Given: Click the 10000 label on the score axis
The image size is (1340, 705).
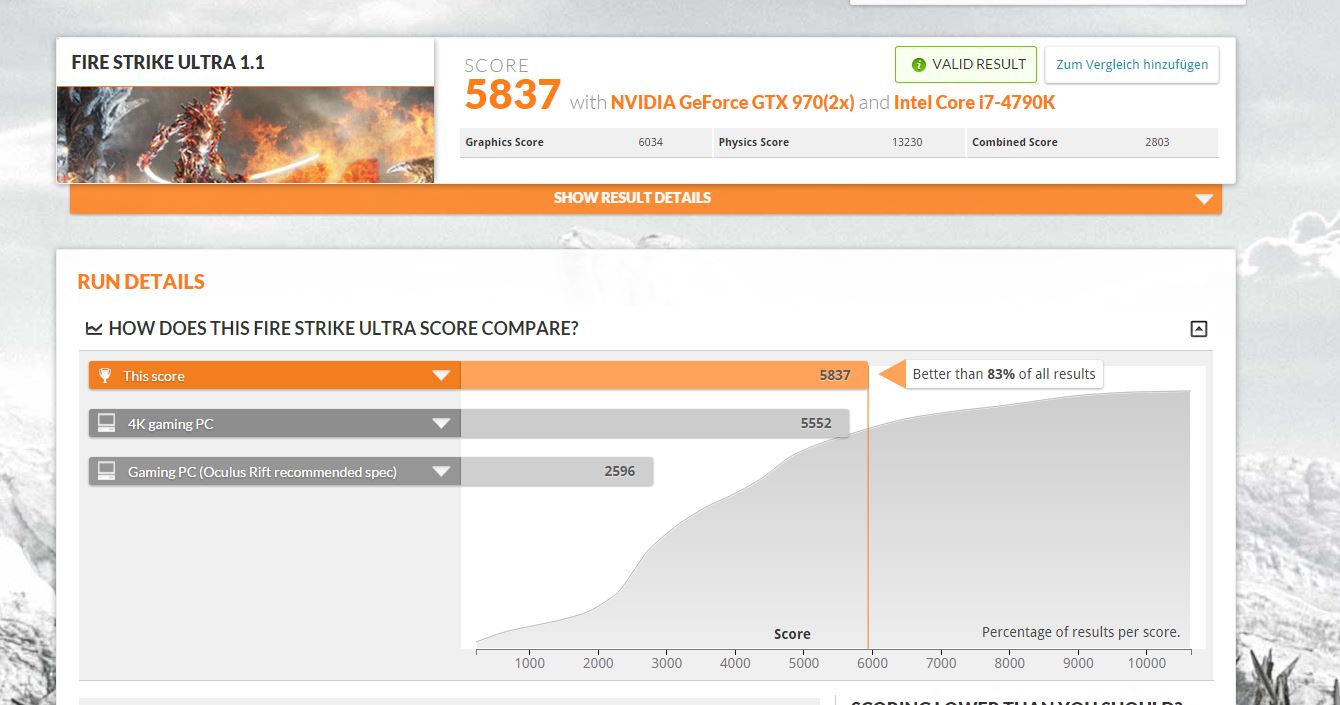Looking at the screenshot, I should [x=1147, y=663].
